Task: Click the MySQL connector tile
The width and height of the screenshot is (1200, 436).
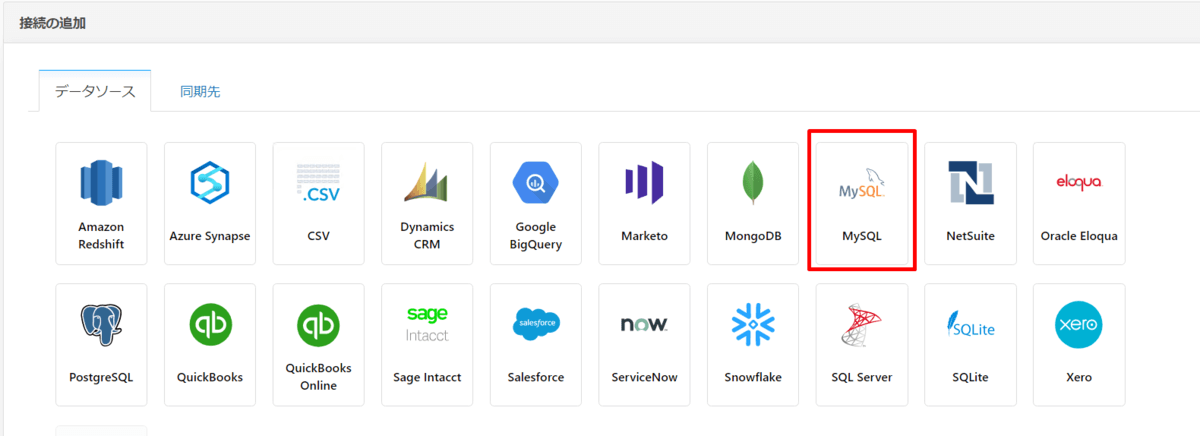Action: pos(862,203)
